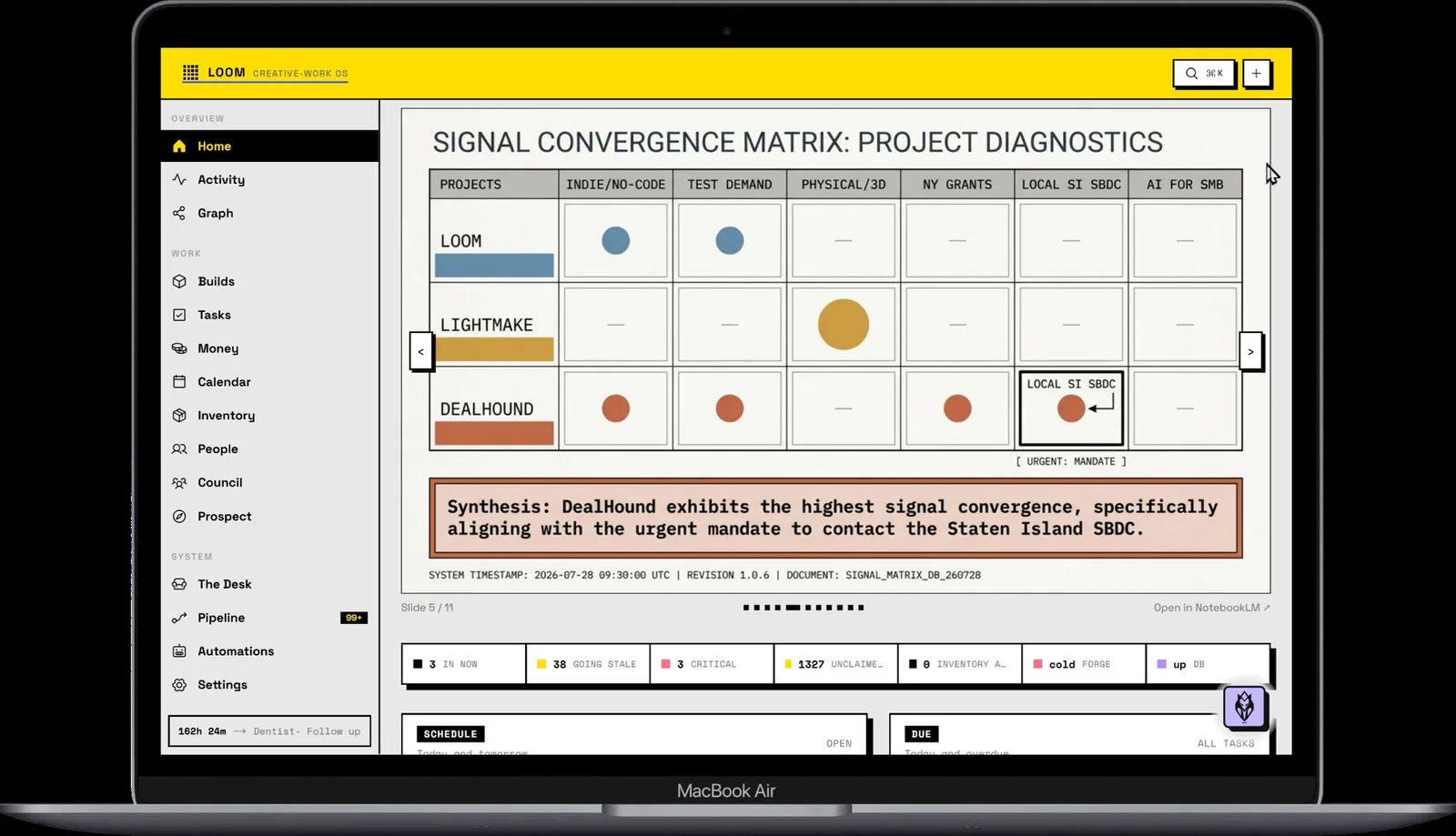Open Calendar using its calendar icon
The height and width of the screenshot is (836, 1456).
click(179, 382)
